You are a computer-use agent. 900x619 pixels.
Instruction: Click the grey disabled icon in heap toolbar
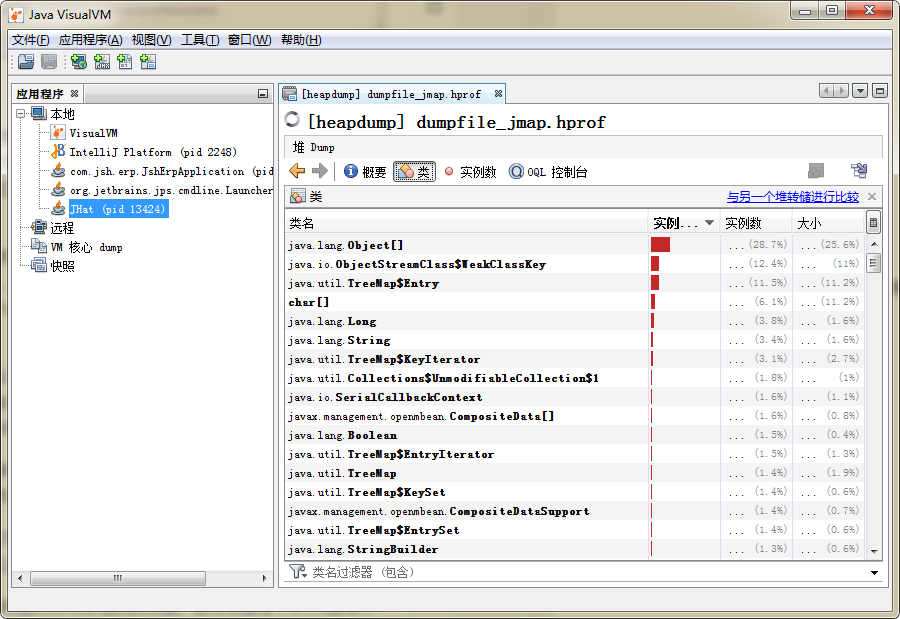click(x=816, y=171)
